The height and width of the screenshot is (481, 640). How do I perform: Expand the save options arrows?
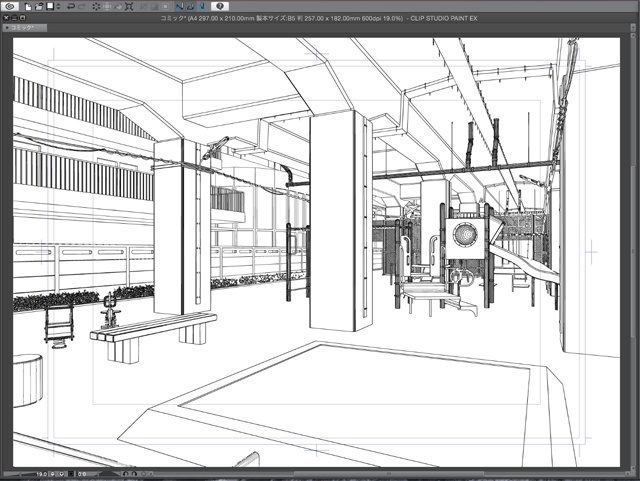click(x=58, y=7)
